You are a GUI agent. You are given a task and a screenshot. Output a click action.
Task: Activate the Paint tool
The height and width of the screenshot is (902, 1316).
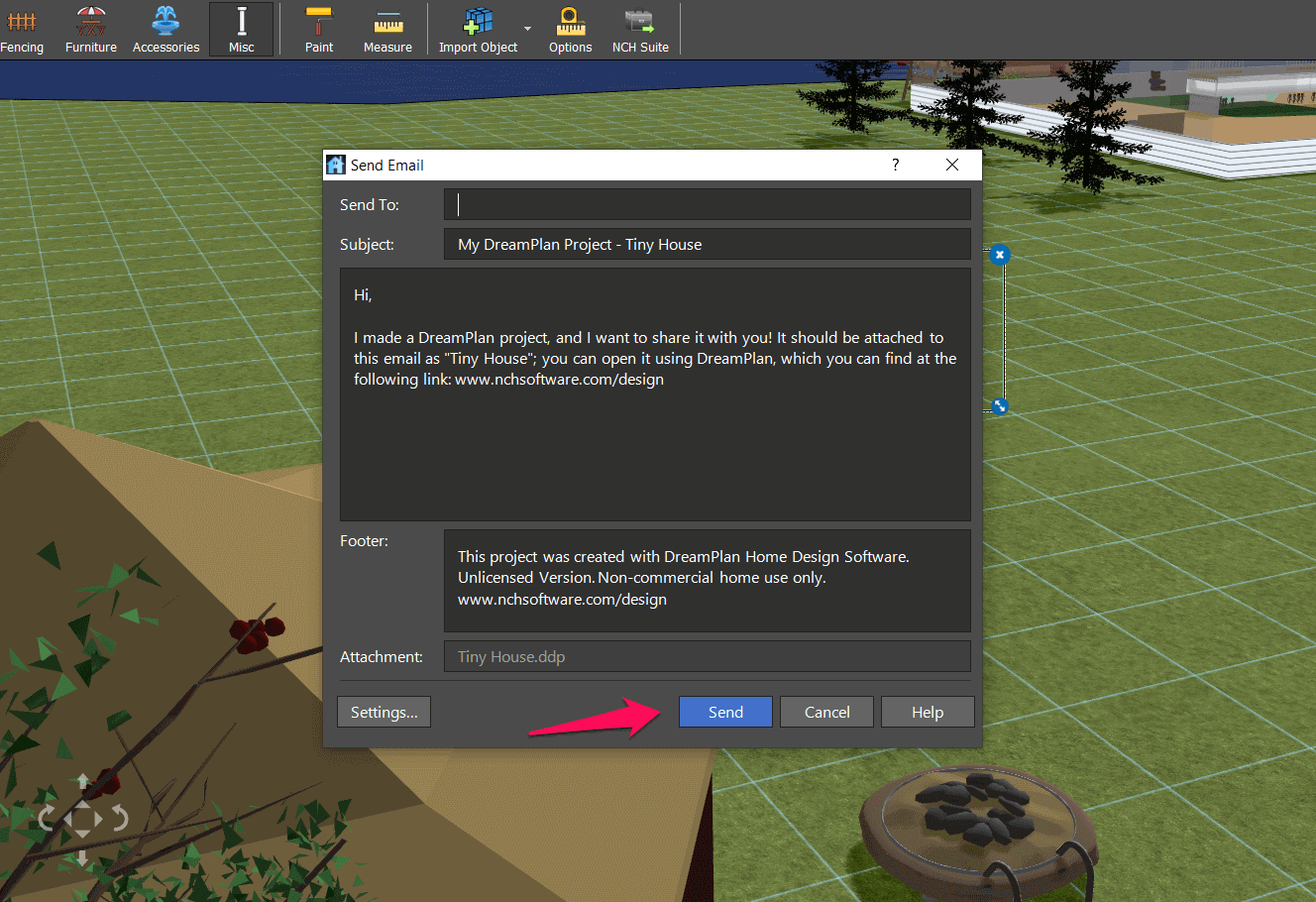pyautogui.click(x=319, y=30)
